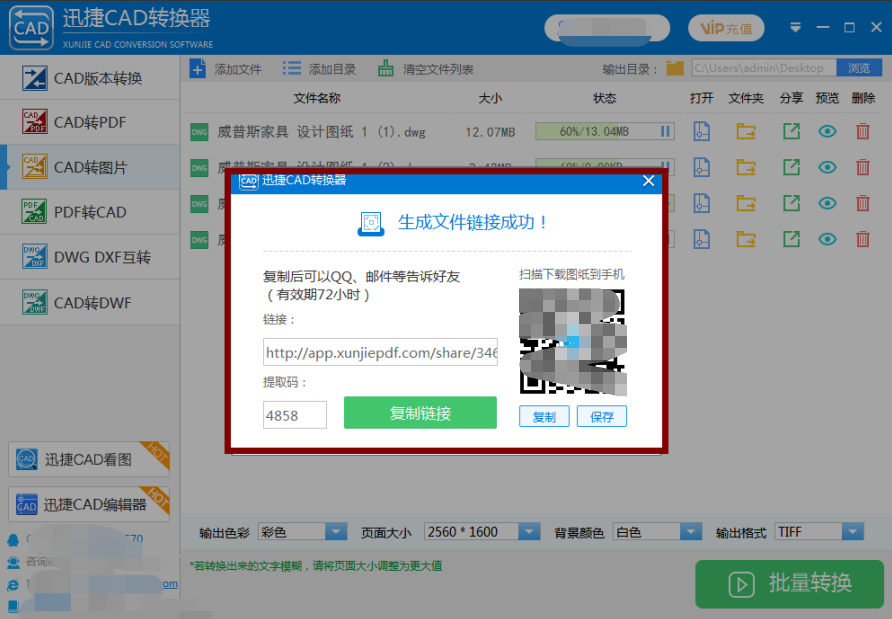The image size is (892, 619).
Task: Open the first row's converted file
Action: coord(701,131)
